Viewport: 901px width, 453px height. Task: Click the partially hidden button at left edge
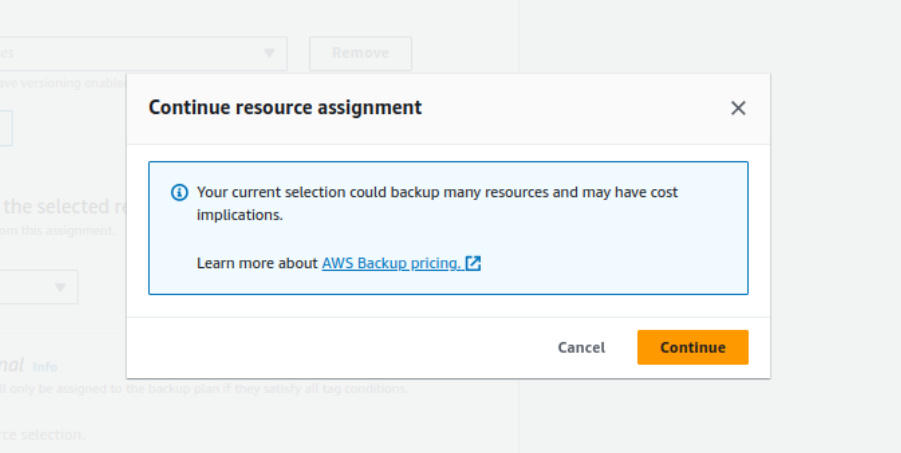[x=5, y=128]
